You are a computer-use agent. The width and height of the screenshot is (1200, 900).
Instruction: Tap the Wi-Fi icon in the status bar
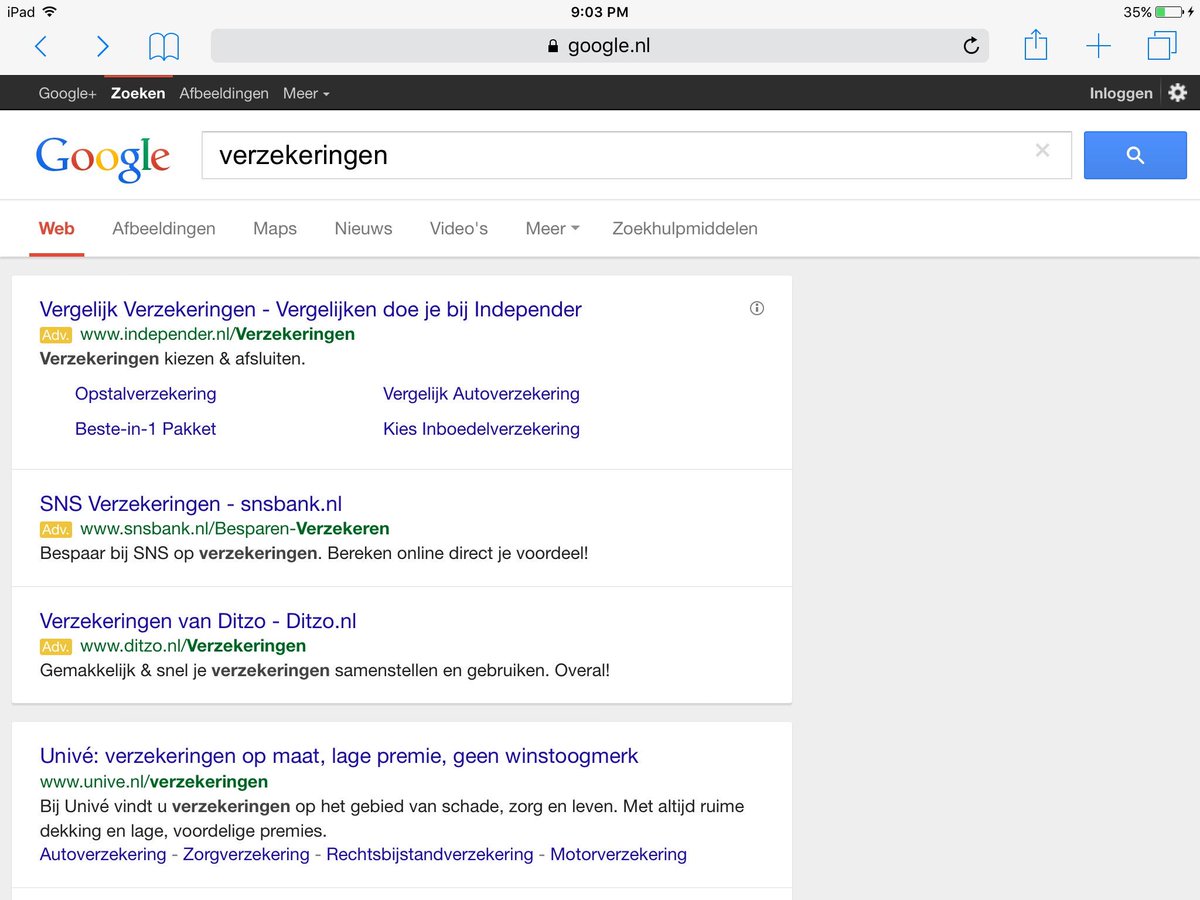[x=50, y=12]
